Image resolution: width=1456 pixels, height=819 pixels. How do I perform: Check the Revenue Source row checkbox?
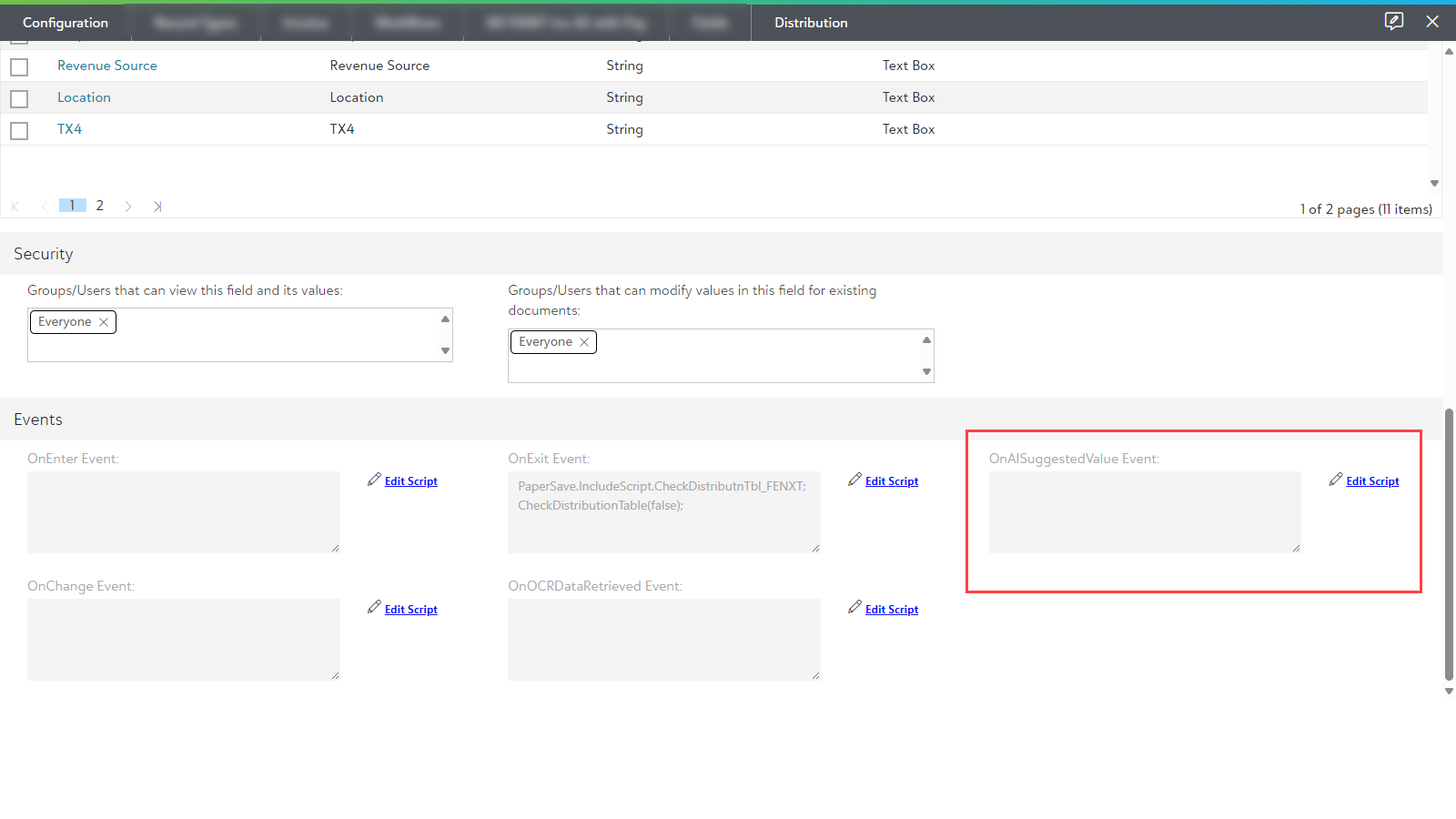(19, 67)
